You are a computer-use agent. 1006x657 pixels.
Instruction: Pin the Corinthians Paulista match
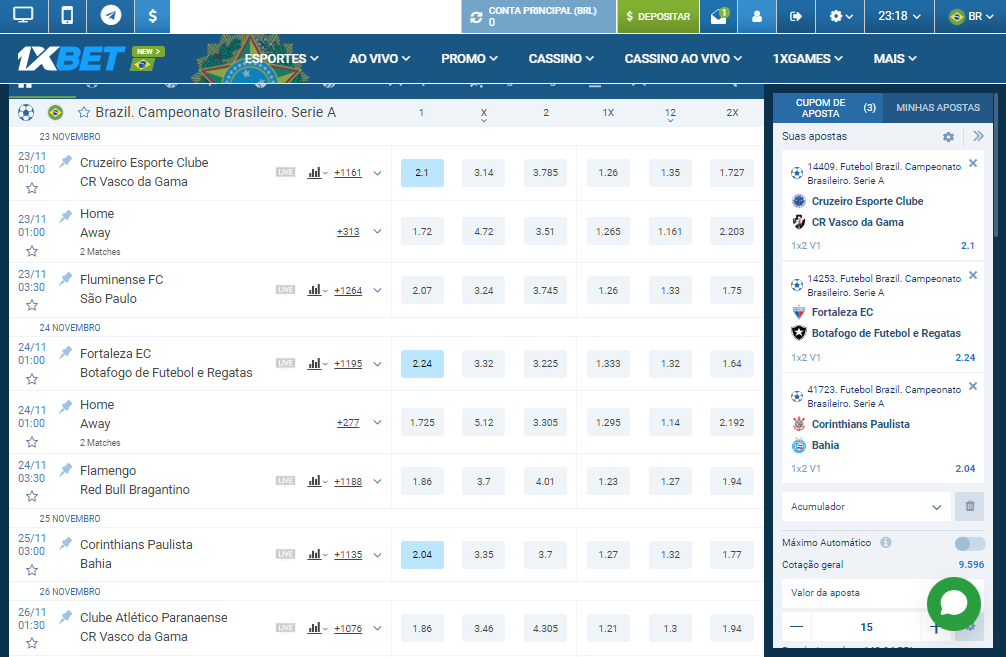click(x=65, y=543)
